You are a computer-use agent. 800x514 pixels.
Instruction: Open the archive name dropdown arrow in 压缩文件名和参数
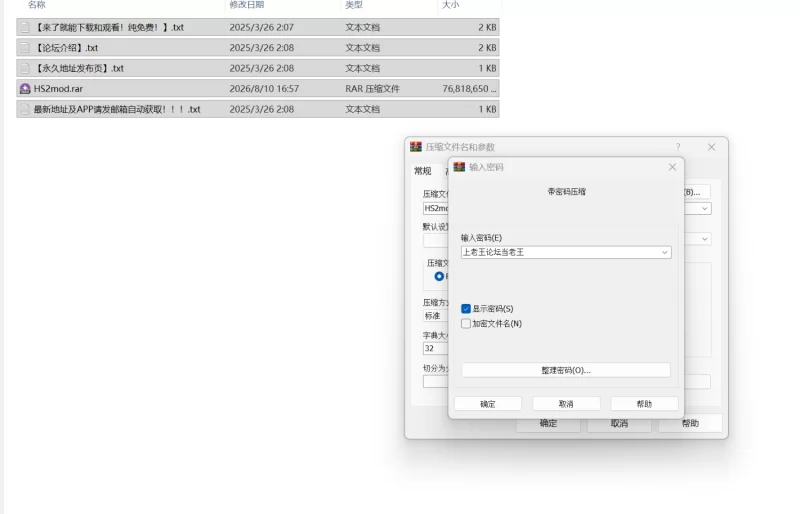tap(705, 208)
